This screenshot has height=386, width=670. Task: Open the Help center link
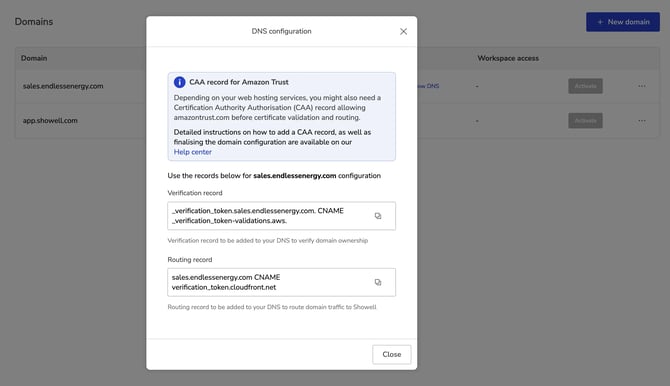tap(192, 152)
